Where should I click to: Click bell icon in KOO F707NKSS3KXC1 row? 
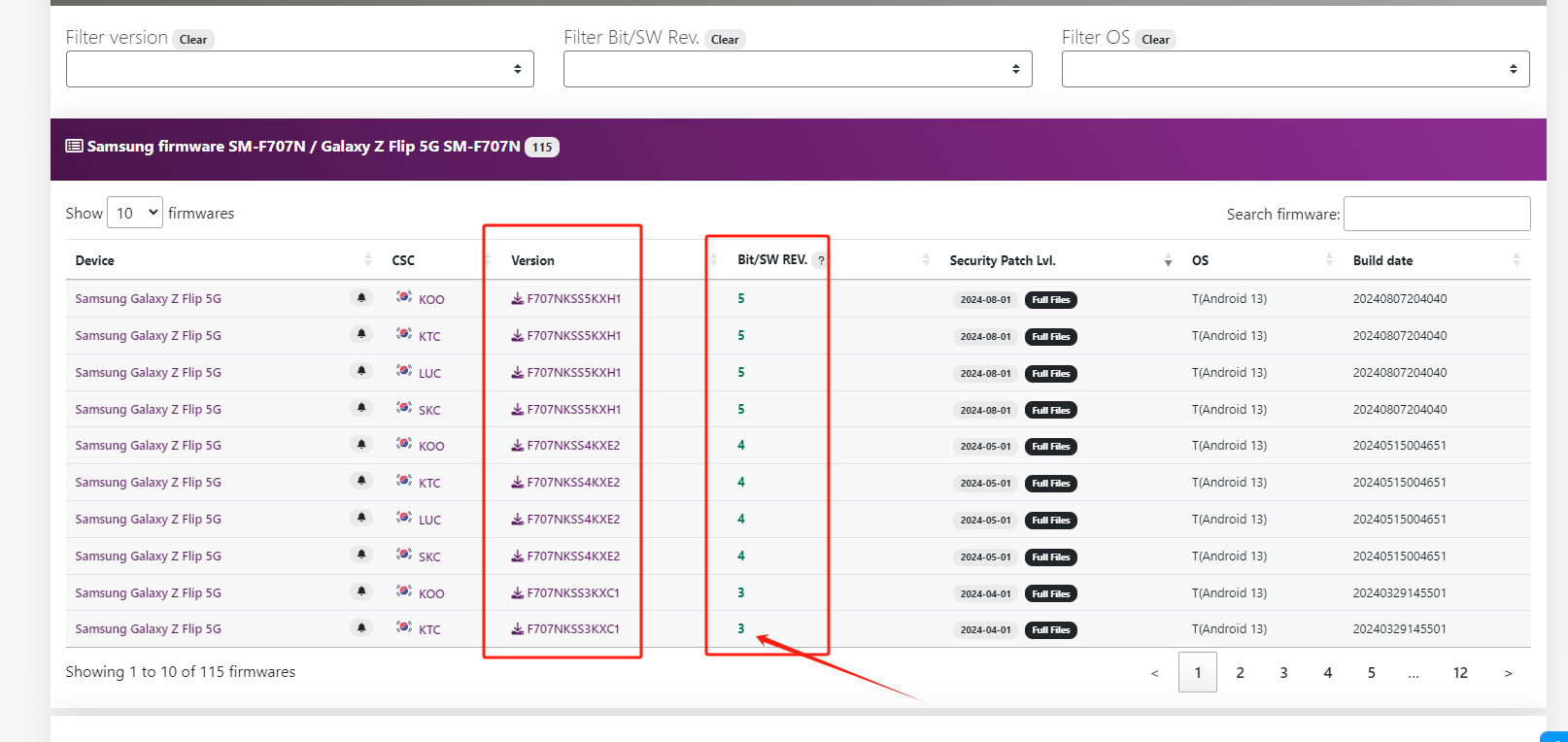point(361,591)
